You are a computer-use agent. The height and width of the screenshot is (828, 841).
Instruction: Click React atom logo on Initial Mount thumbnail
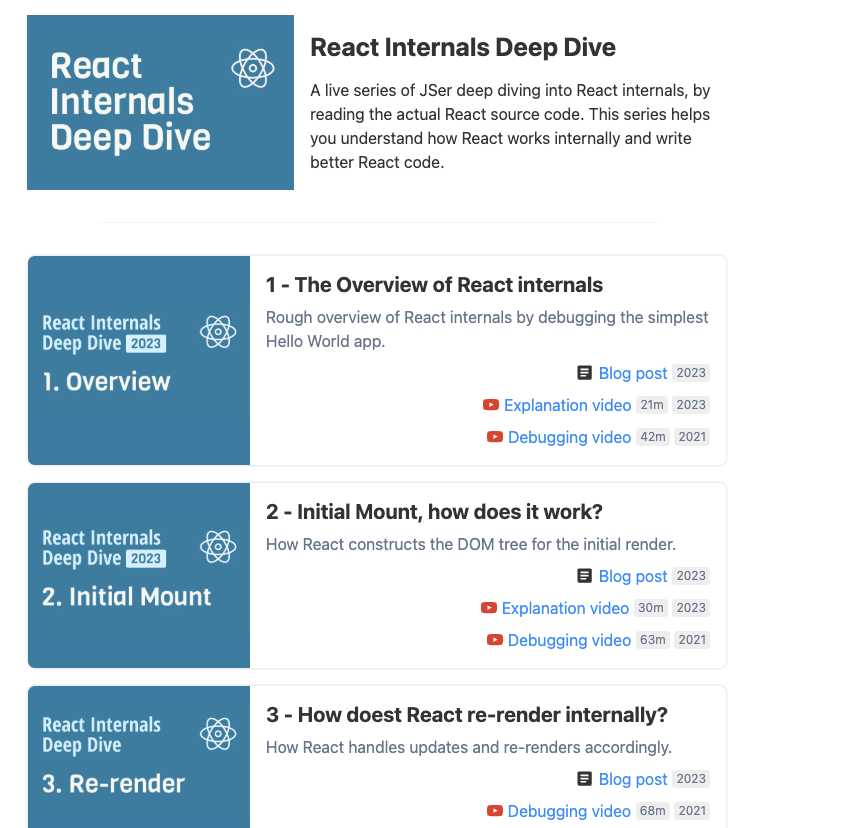click(x=218, y=546)
